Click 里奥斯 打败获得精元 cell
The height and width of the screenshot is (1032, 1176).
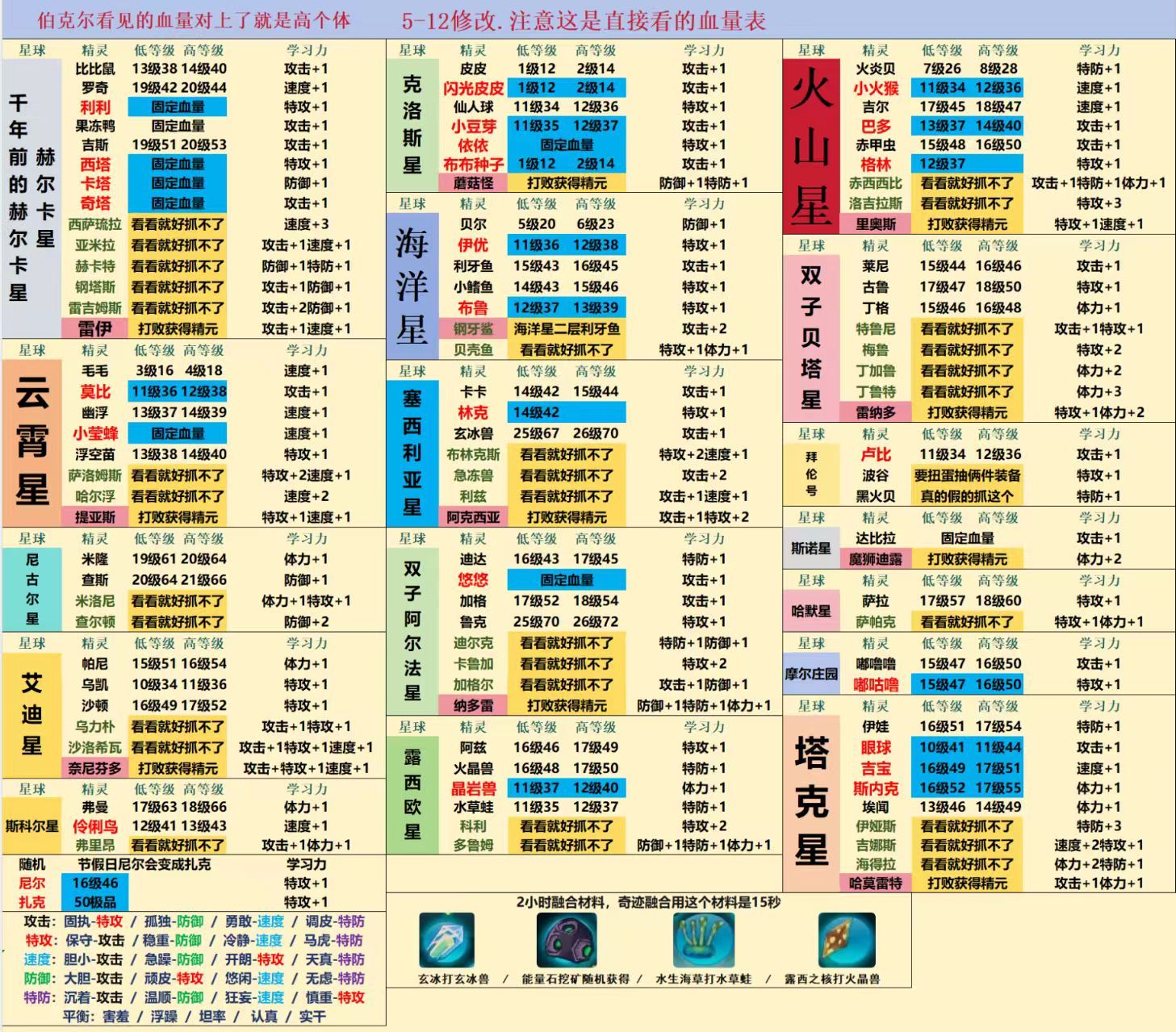pyautogui.click(x=967, y=224)
